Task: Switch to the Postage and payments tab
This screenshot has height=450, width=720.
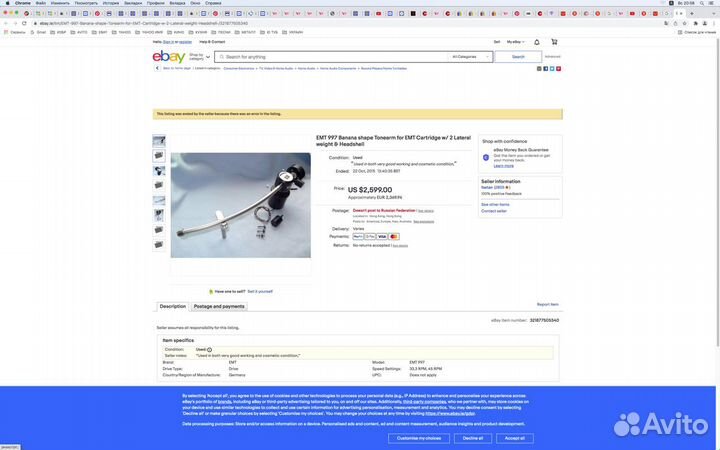Action: 219,306
